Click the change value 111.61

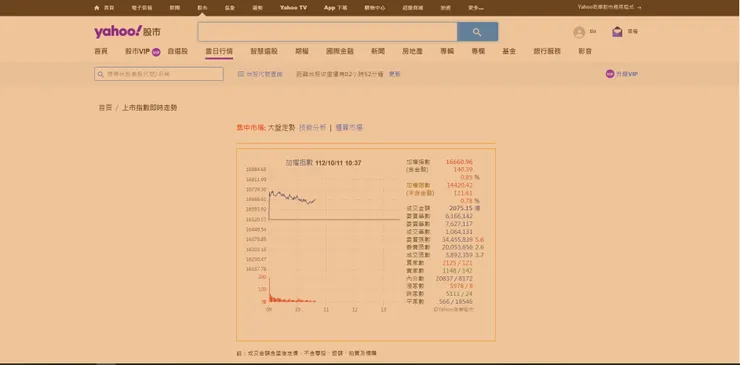coord(462,193)
